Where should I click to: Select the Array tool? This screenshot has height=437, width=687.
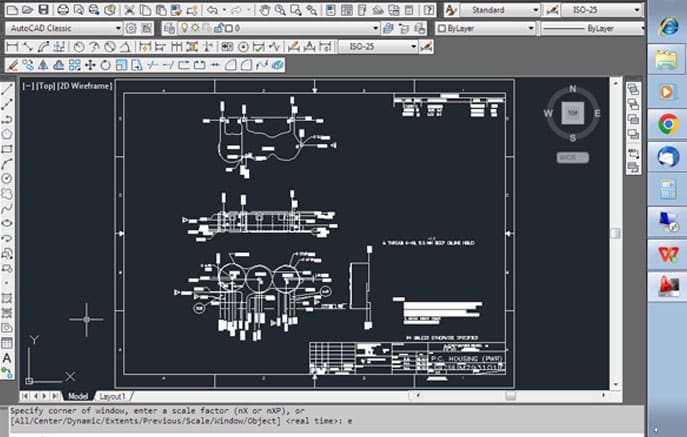click(x=74, y=65)
